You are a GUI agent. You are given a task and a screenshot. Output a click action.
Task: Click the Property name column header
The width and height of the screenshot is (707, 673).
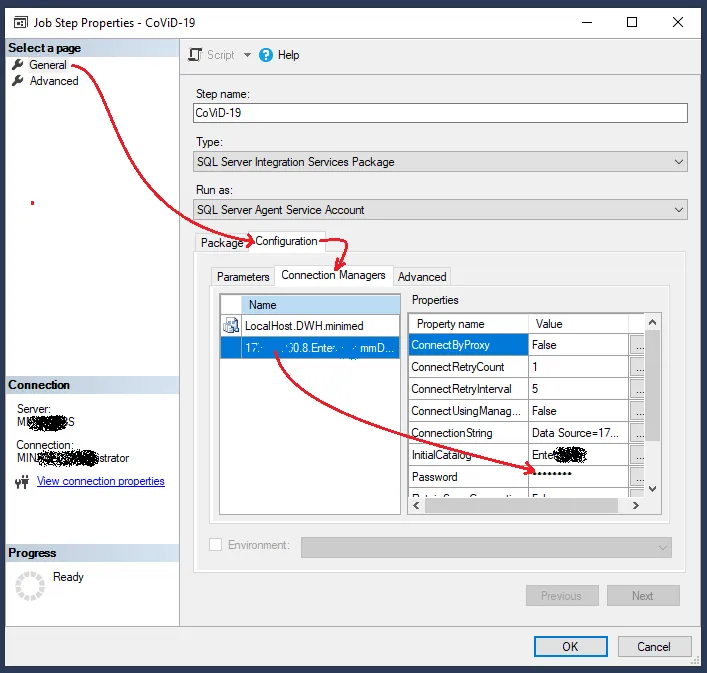point(468,324)
